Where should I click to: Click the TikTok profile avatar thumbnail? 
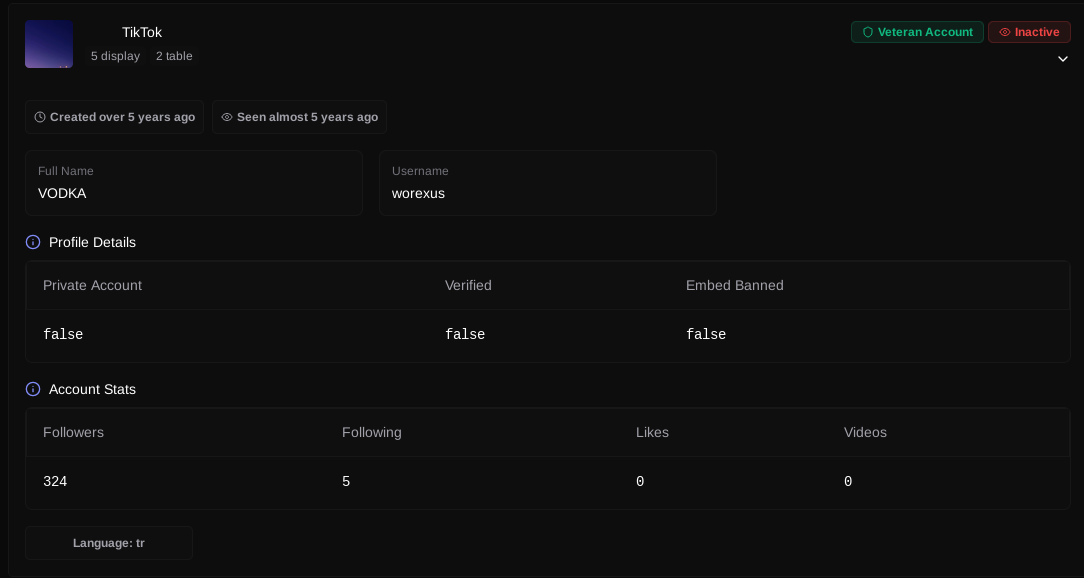pyautogui.click(x=49, y=44)
